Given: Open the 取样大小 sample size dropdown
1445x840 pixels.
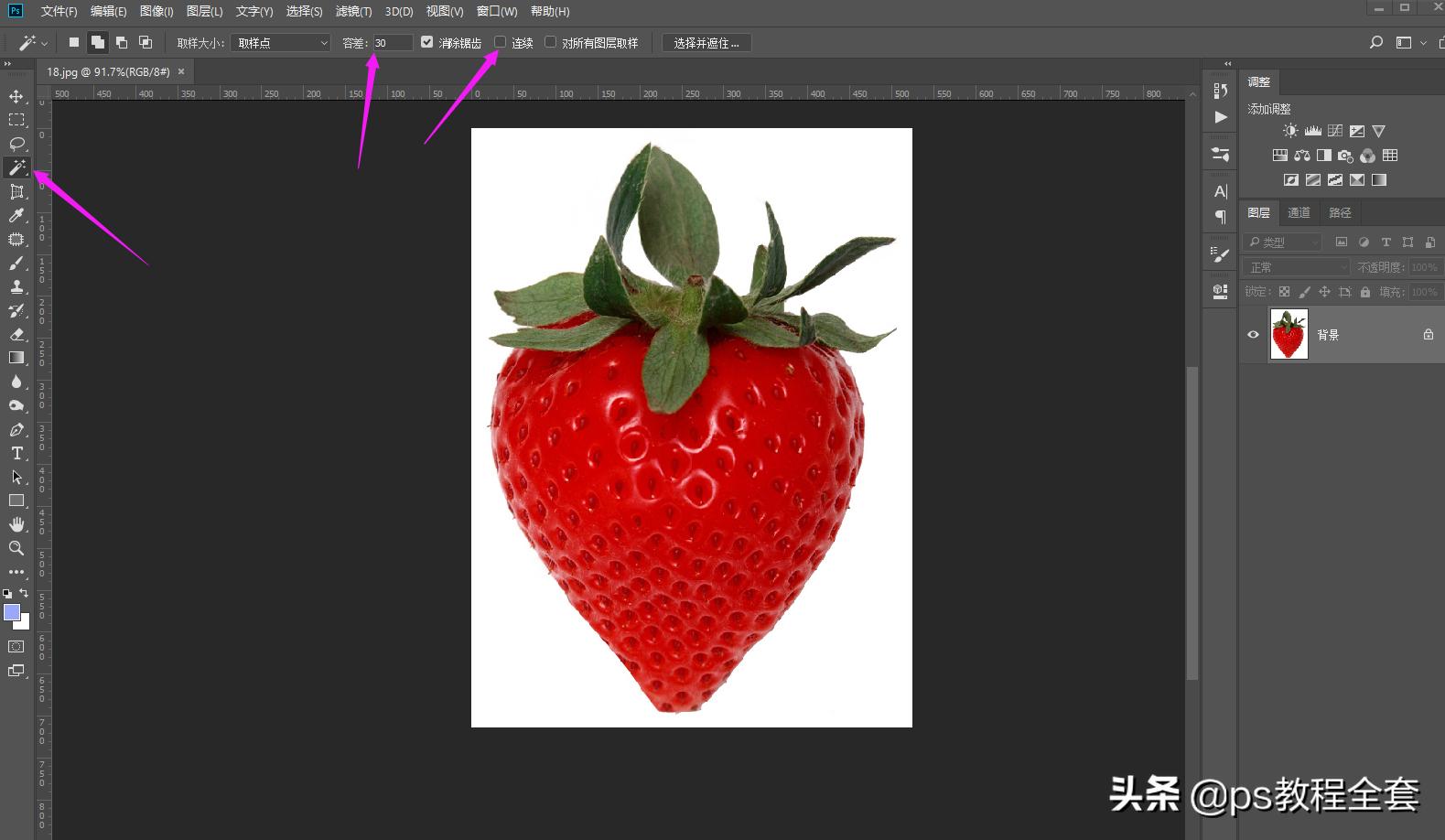Looking at the screenshot, I should click(x=280, y=43).
